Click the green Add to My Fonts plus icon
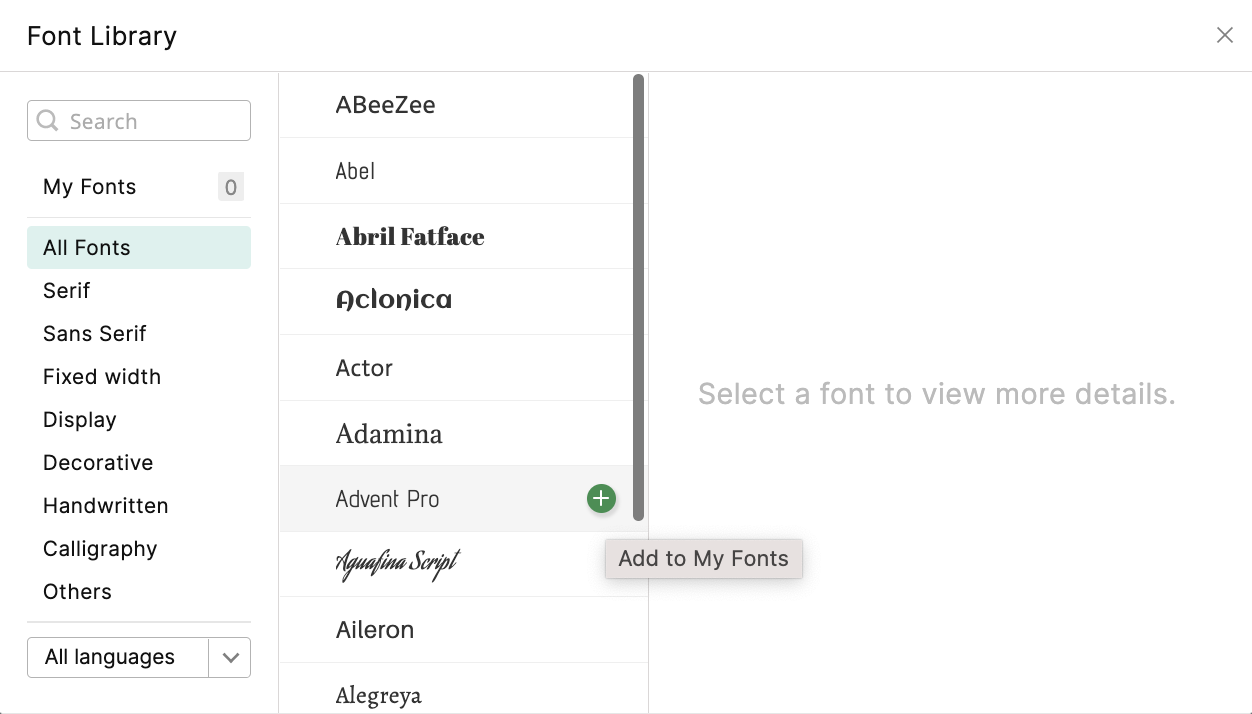This screenshot has width=1252, height=714. (601, 498)
